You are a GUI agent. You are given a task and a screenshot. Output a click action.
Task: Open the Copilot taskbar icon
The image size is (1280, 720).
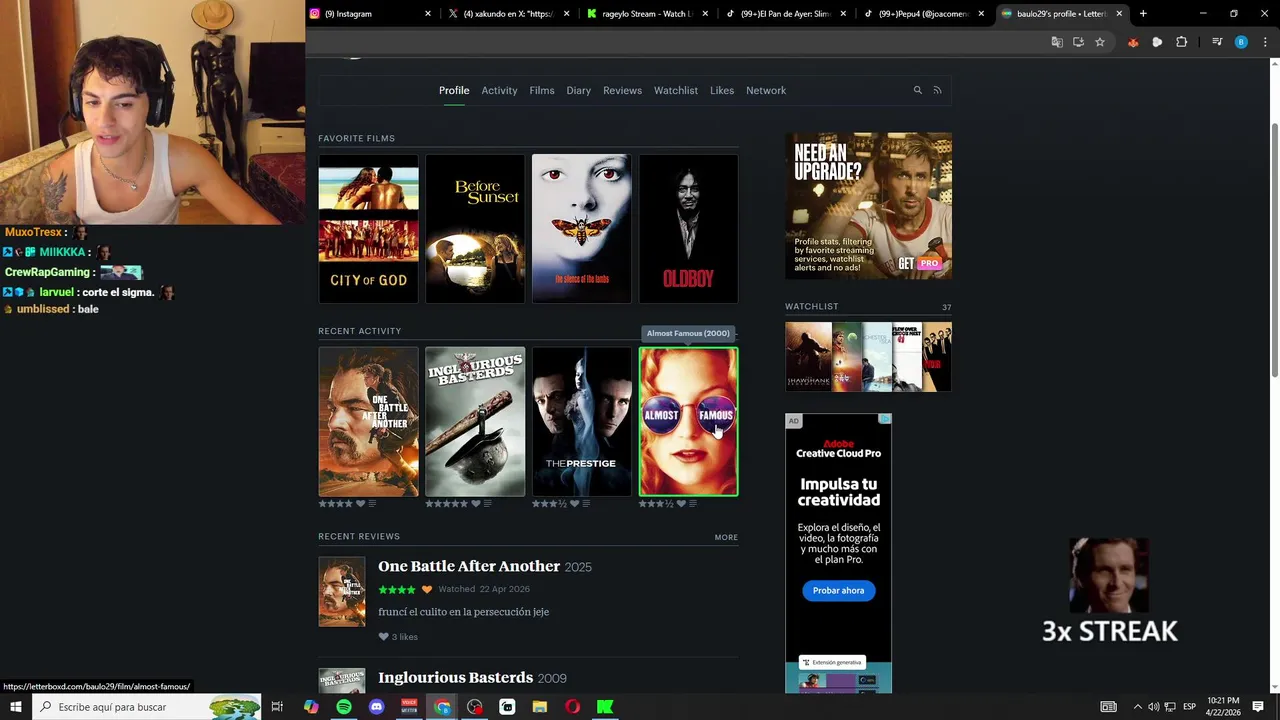(311, 707)
